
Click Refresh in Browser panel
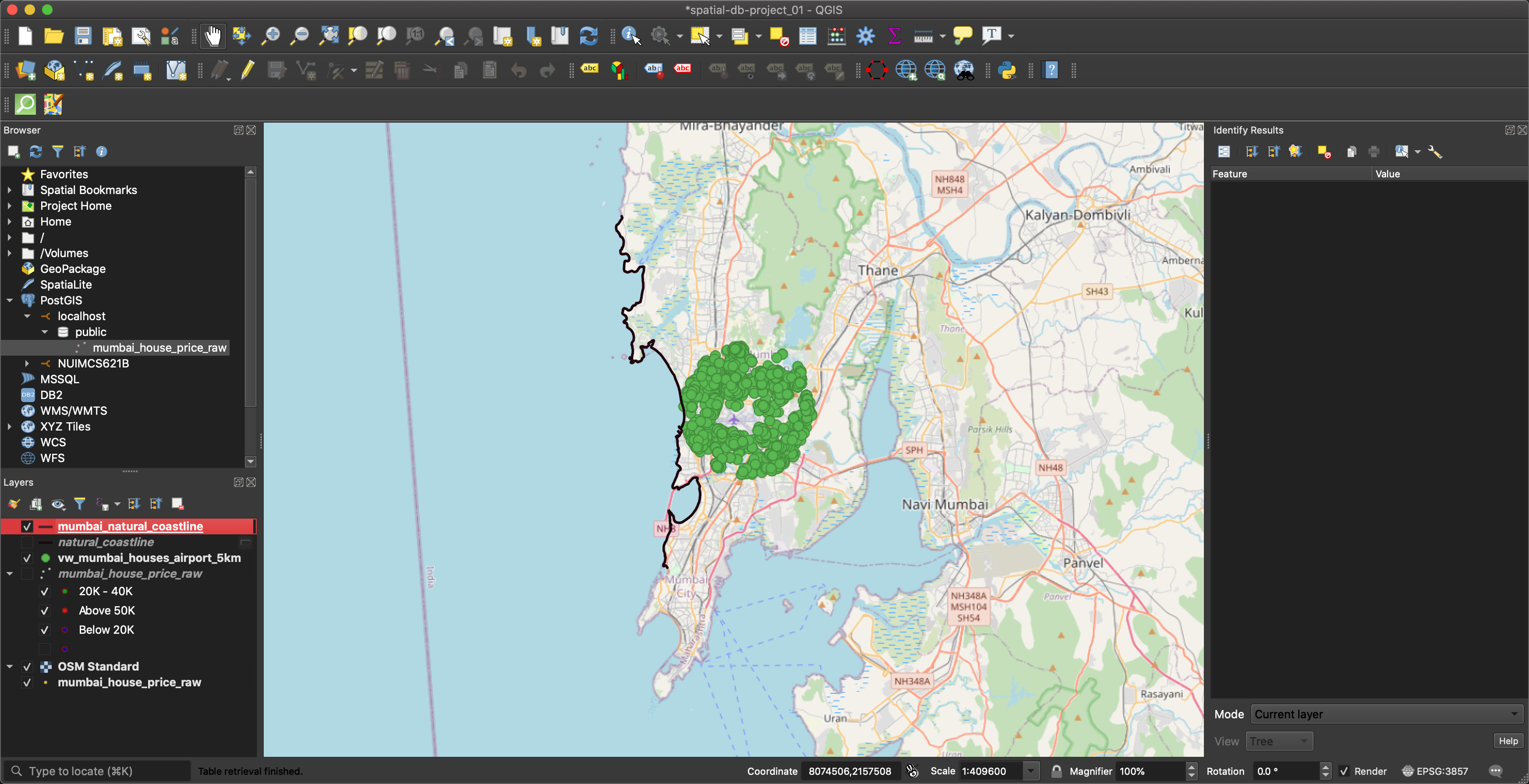(35, 152)
